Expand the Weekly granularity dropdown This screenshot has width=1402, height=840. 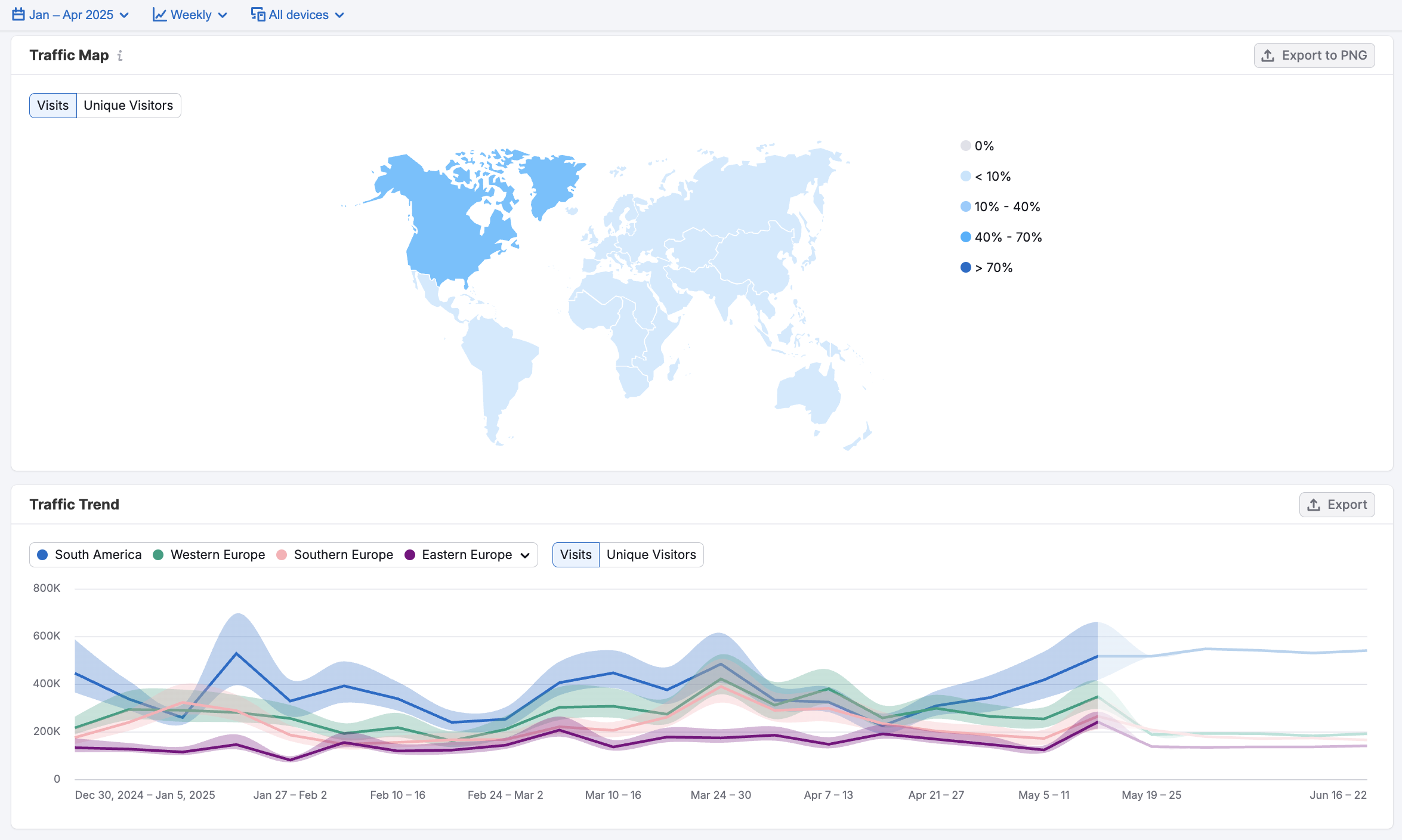190,14
